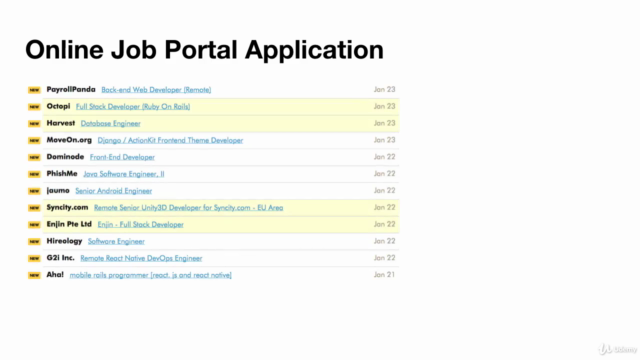Select the Harvest company name
Screen dimensions: 640x360
(x=61, y=123)
